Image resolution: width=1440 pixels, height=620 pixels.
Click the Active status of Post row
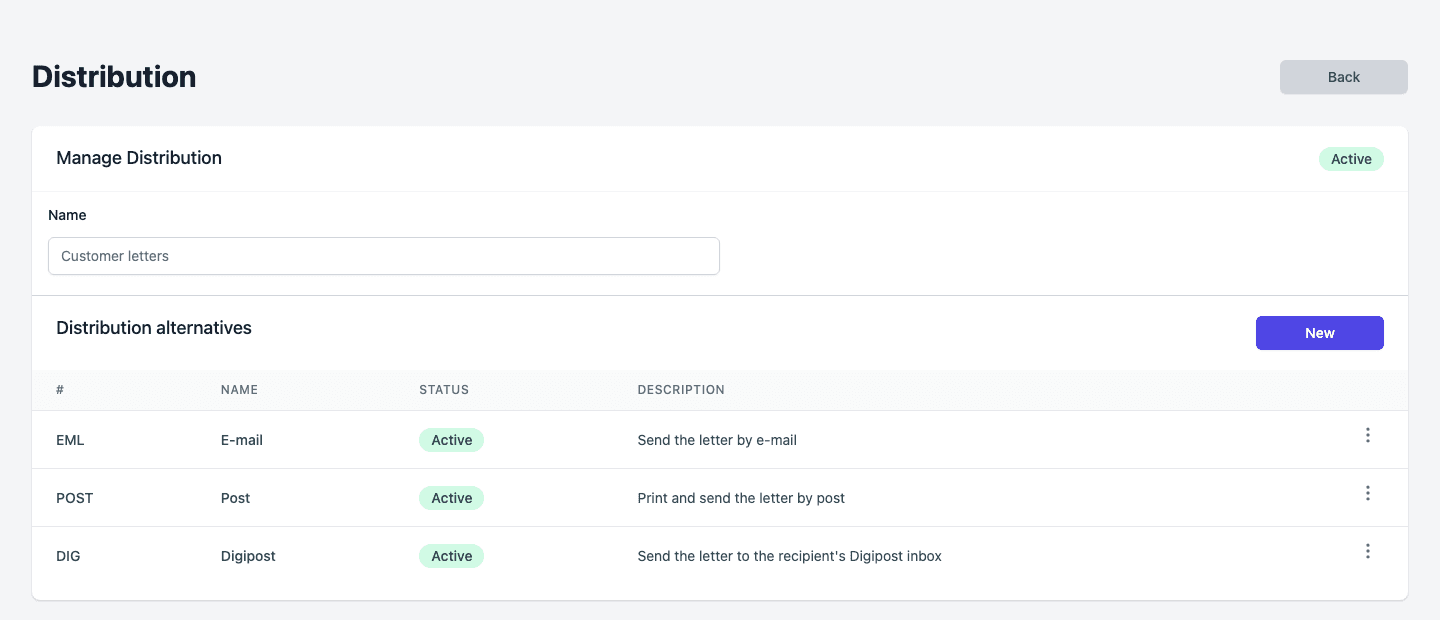click(x=451, y=498)
